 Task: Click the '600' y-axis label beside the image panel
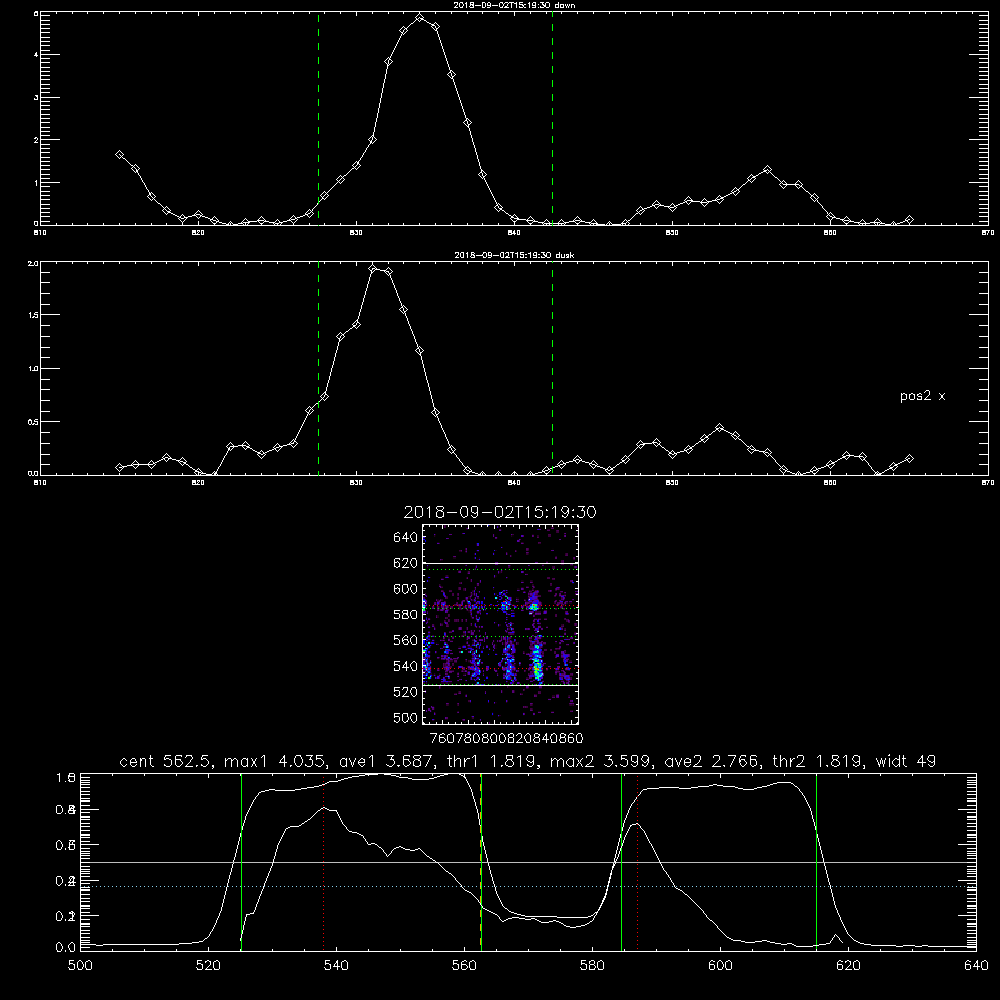point(406,589)
